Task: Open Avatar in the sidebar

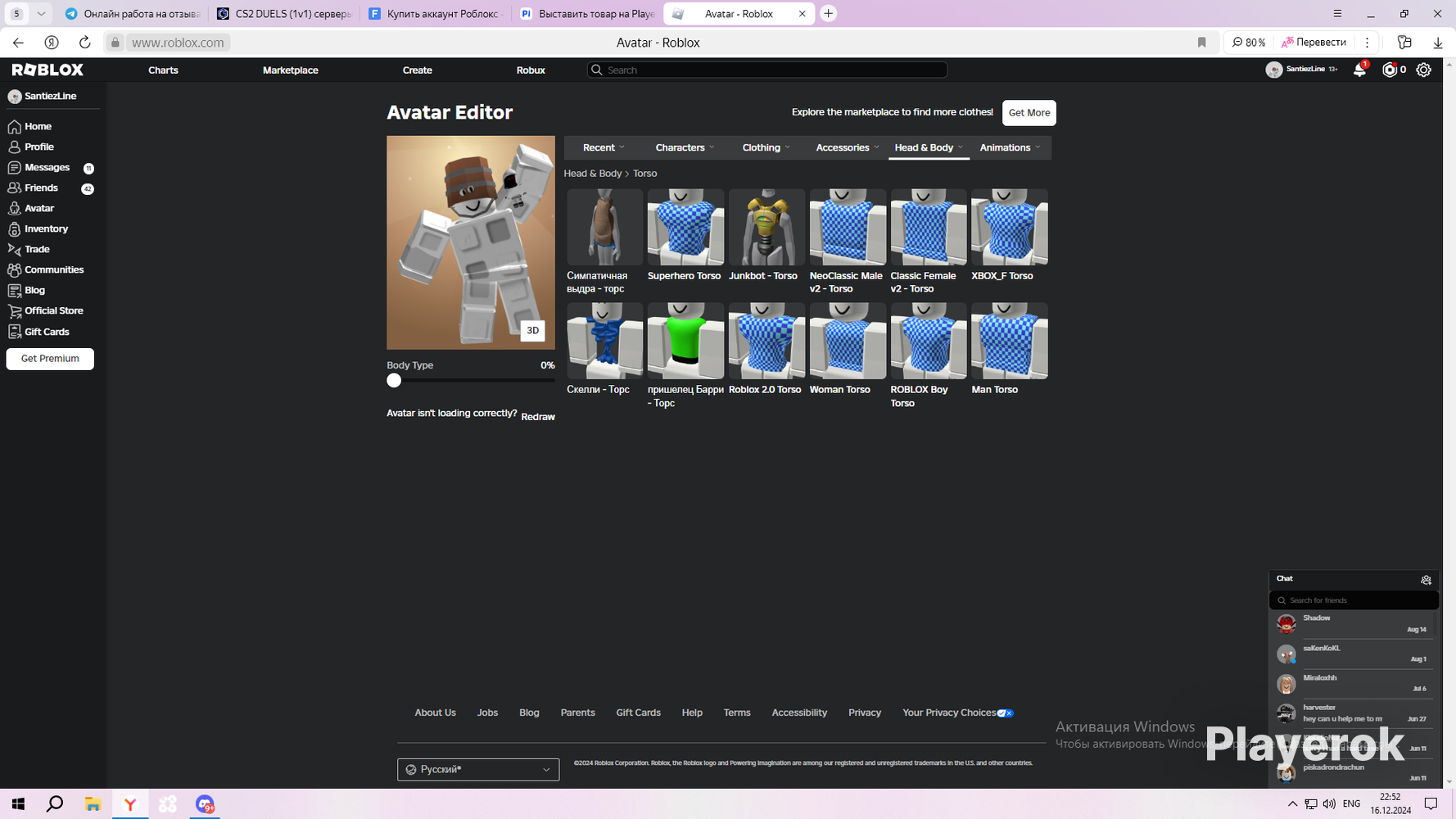Action: point(38,208)
